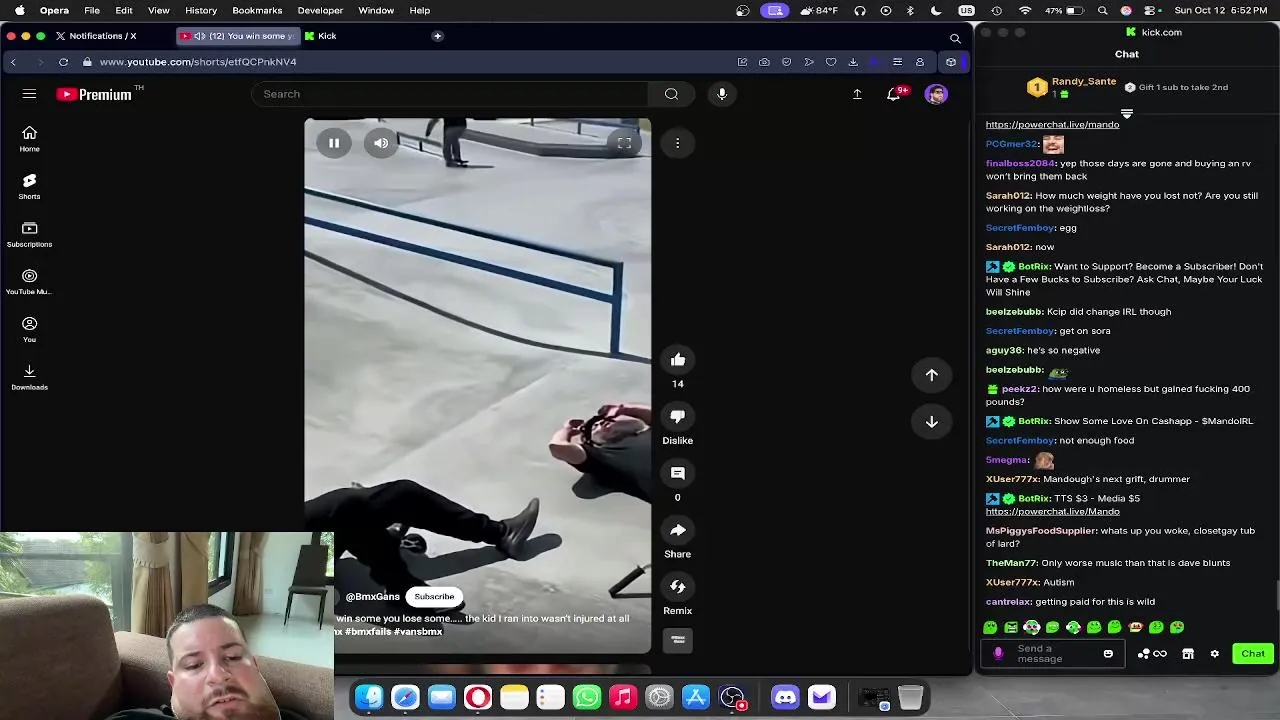
Task: Open the Opera application menu
Action: pyautogui.click(x=54, y=11)
